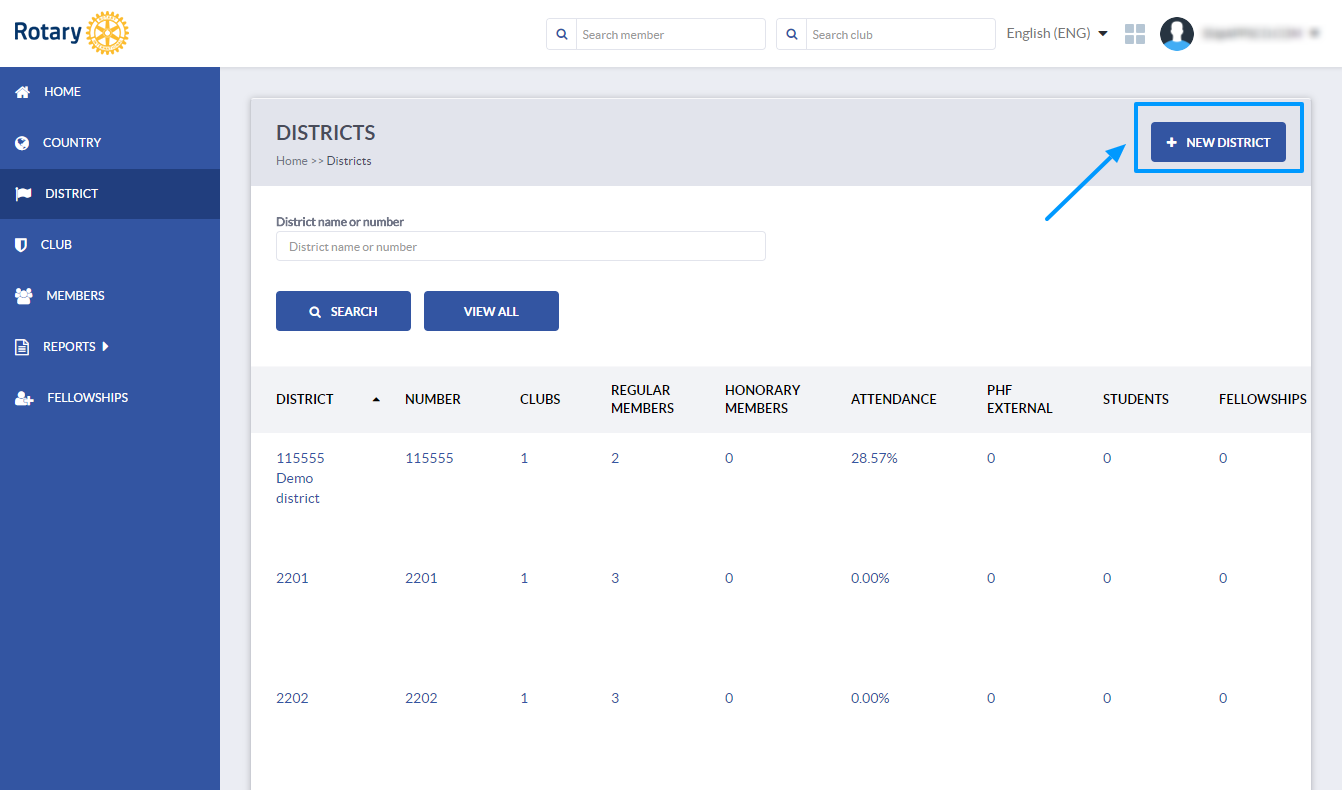Click attendance value 28.57%

[x=874, y=458]
